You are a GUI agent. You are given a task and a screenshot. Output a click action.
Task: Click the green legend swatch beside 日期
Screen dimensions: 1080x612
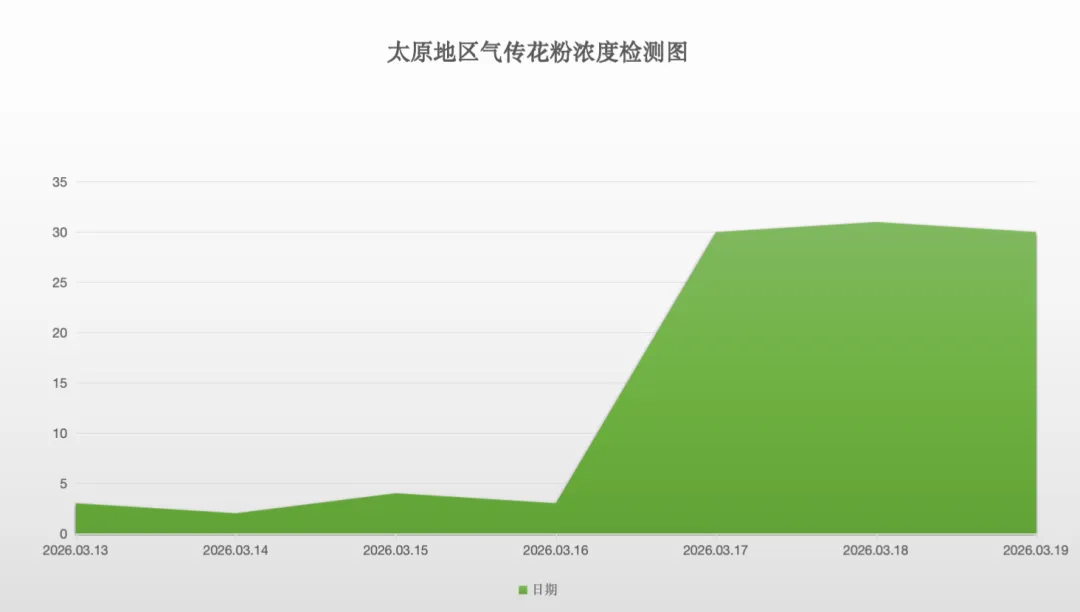(523, 590)
